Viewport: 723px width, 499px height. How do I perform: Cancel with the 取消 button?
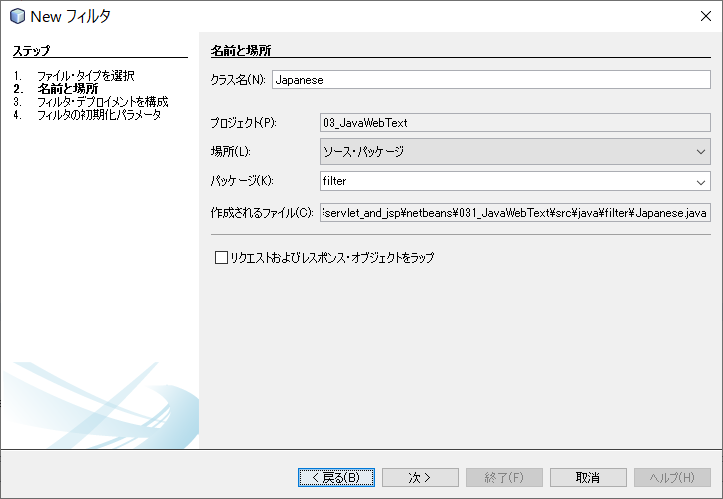(x=588, y=477)
